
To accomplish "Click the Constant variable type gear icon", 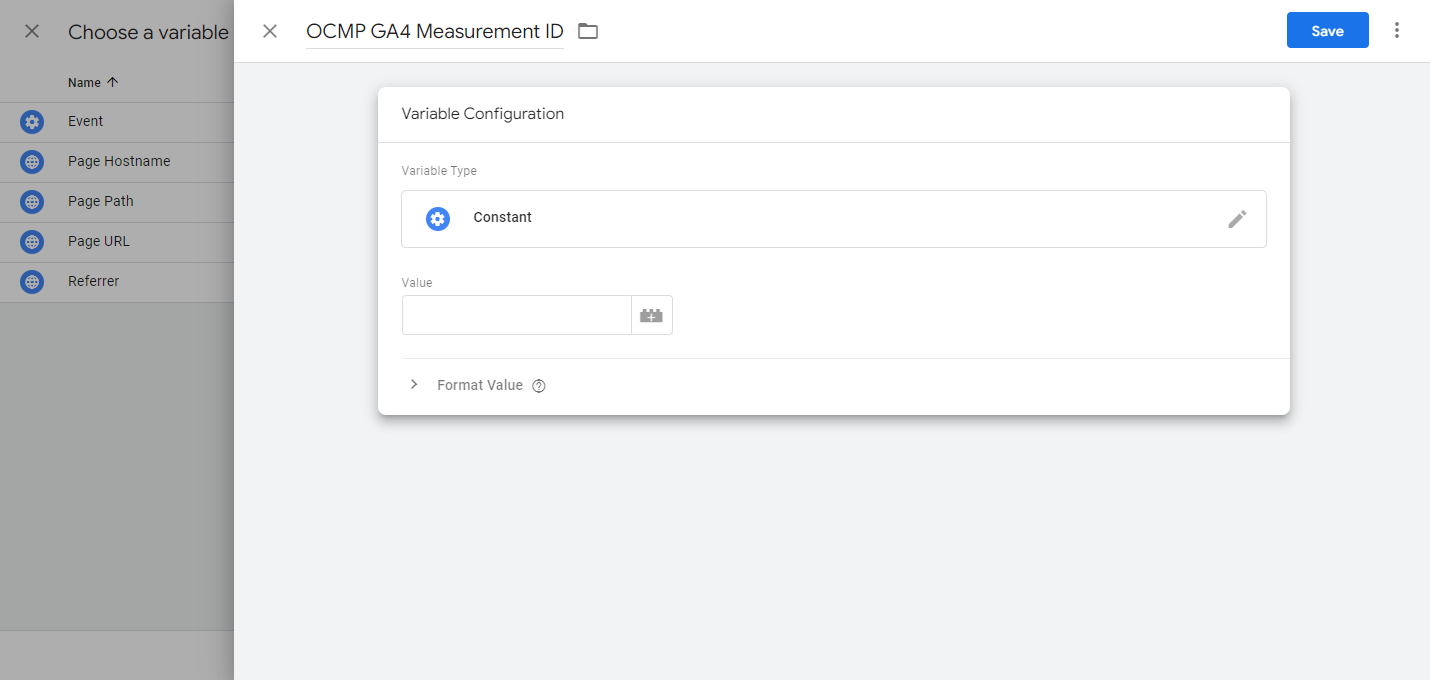I will (x=438, y=219).
